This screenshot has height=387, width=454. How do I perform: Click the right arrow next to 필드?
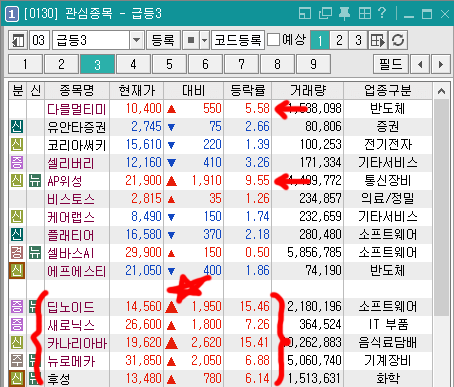pyautogui.click(x=441, y=64)
